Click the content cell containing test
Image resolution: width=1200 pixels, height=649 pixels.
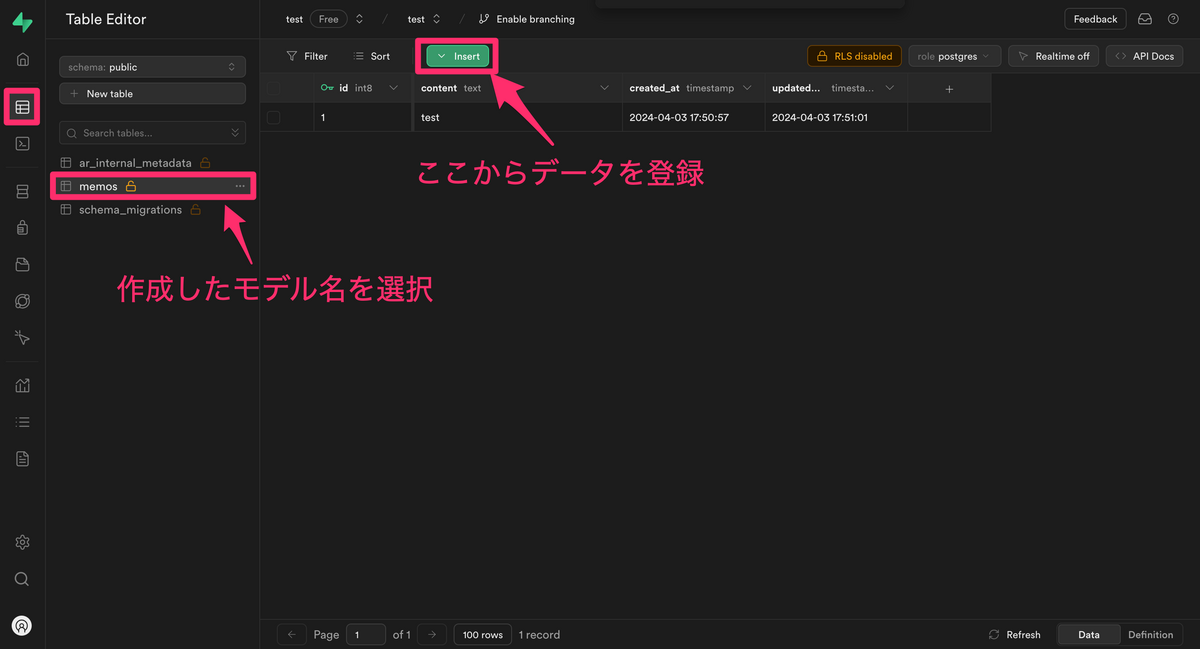pyautogui.click(x=518, y=117)
